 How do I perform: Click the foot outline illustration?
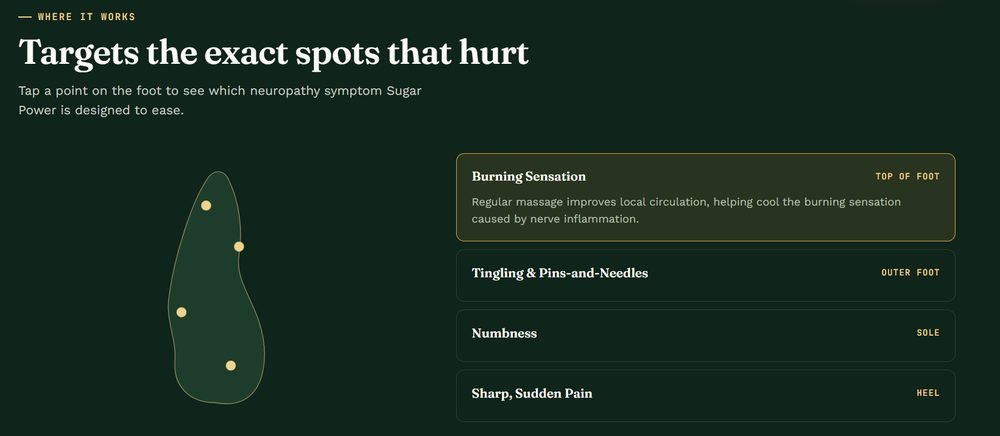(x=216, y=287)
